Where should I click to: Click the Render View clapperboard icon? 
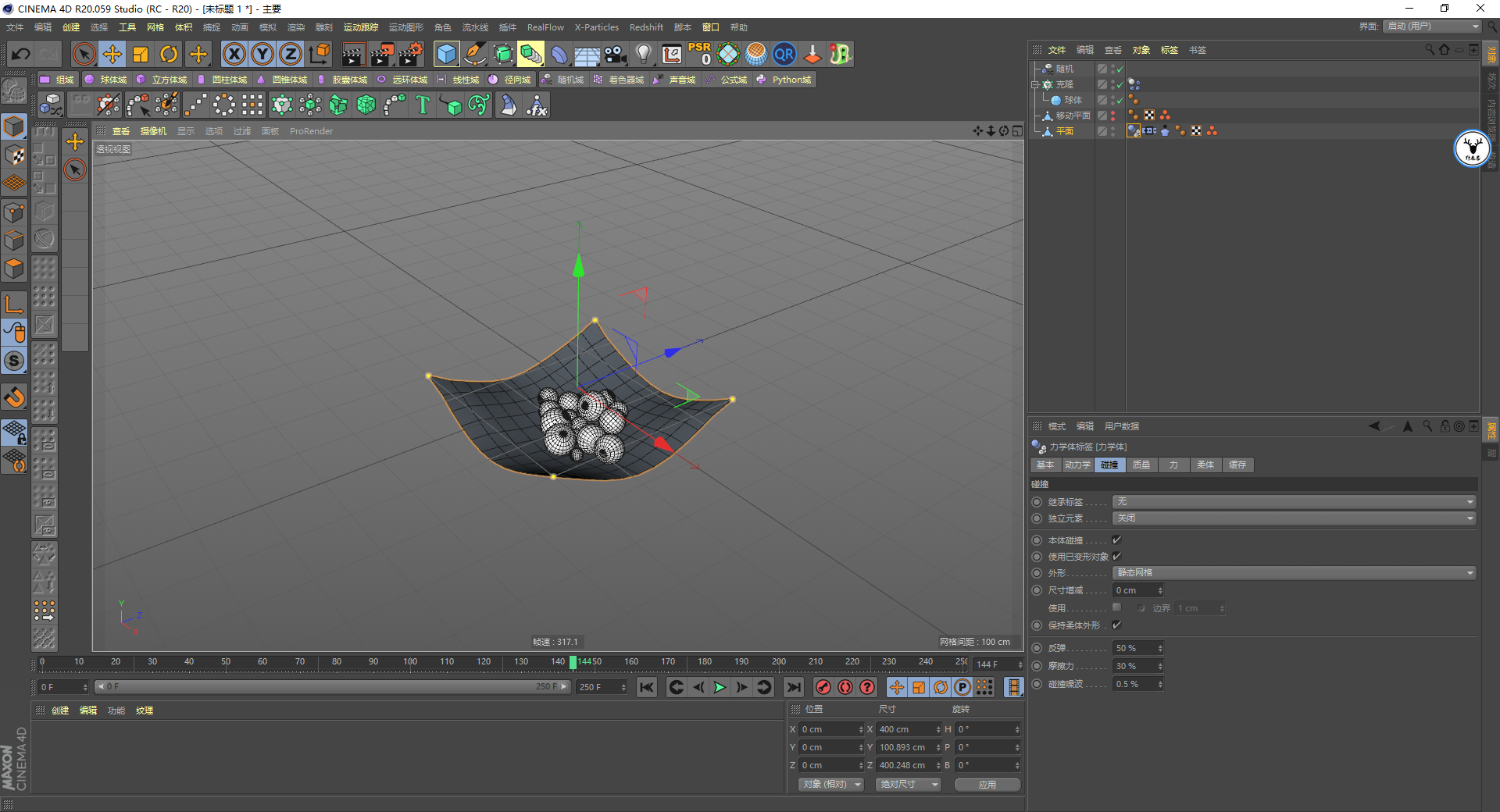coord(353,54)
